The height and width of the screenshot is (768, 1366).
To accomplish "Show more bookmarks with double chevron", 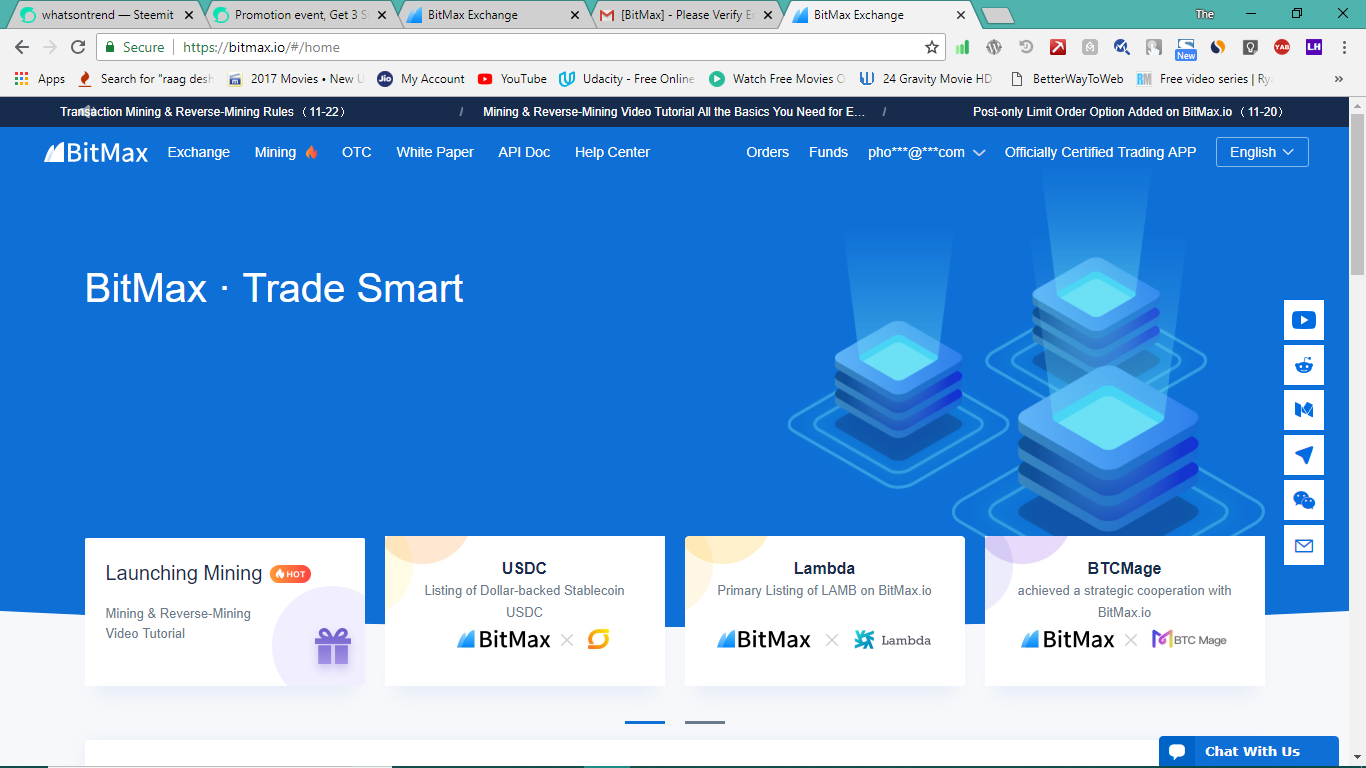I will tap(1339, 79).
